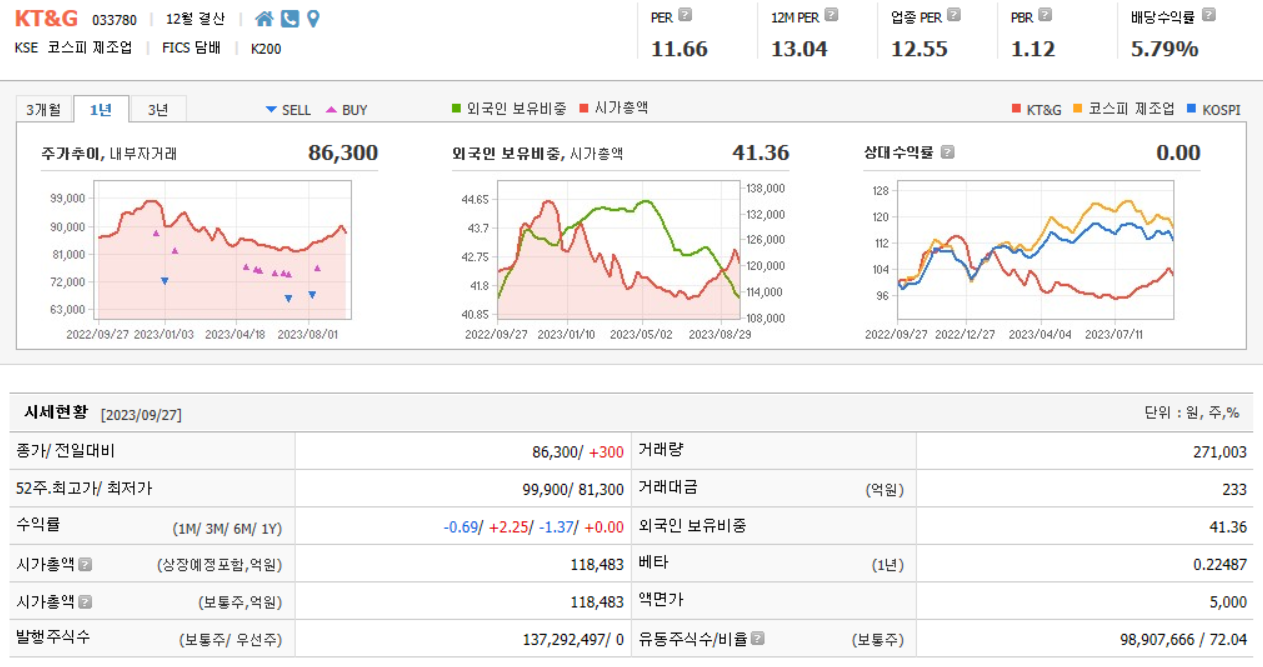This screenshot has width=1263, height=667.
Task: Click the red 시가총액 legend swatch
Action: tap(584, 108)
